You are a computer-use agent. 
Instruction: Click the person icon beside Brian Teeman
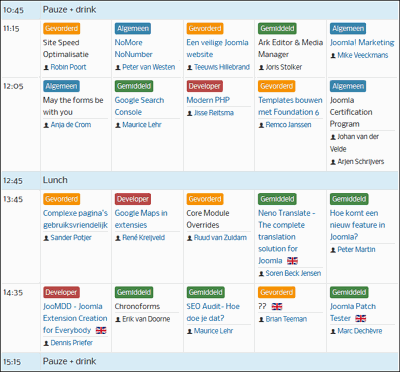(261, 319)
